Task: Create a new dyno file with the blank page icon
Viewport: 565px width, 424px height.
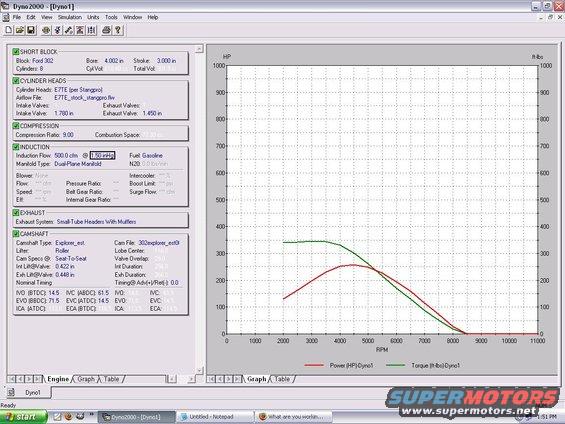Action: tap(8, 30)
